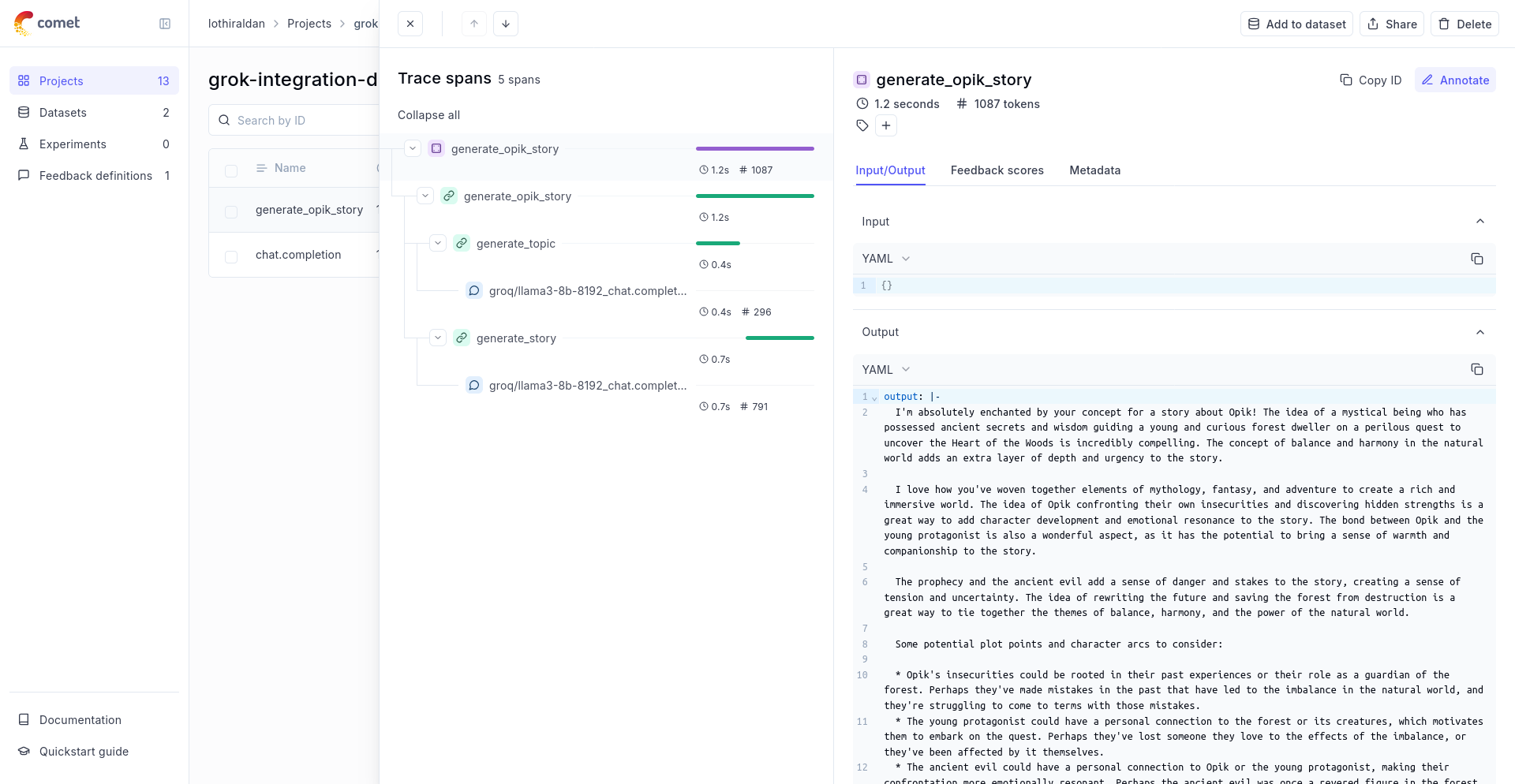Open the Input YAML format dropdown
1515x784 pixels.
pyautogui.click(x=886, y=259)
